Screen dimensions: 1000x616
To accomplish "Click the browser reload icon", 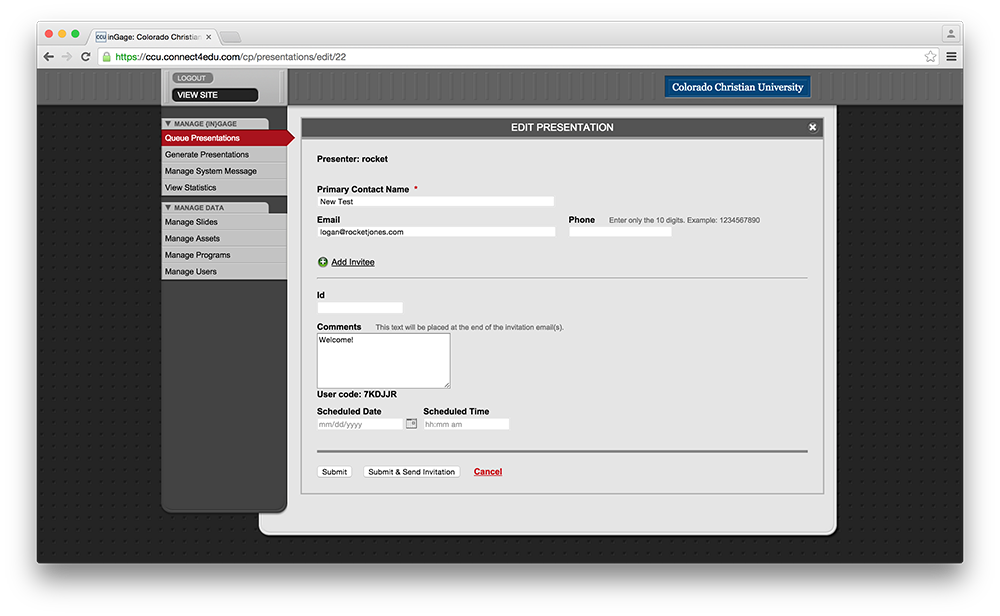I will (x=86, y=57).
